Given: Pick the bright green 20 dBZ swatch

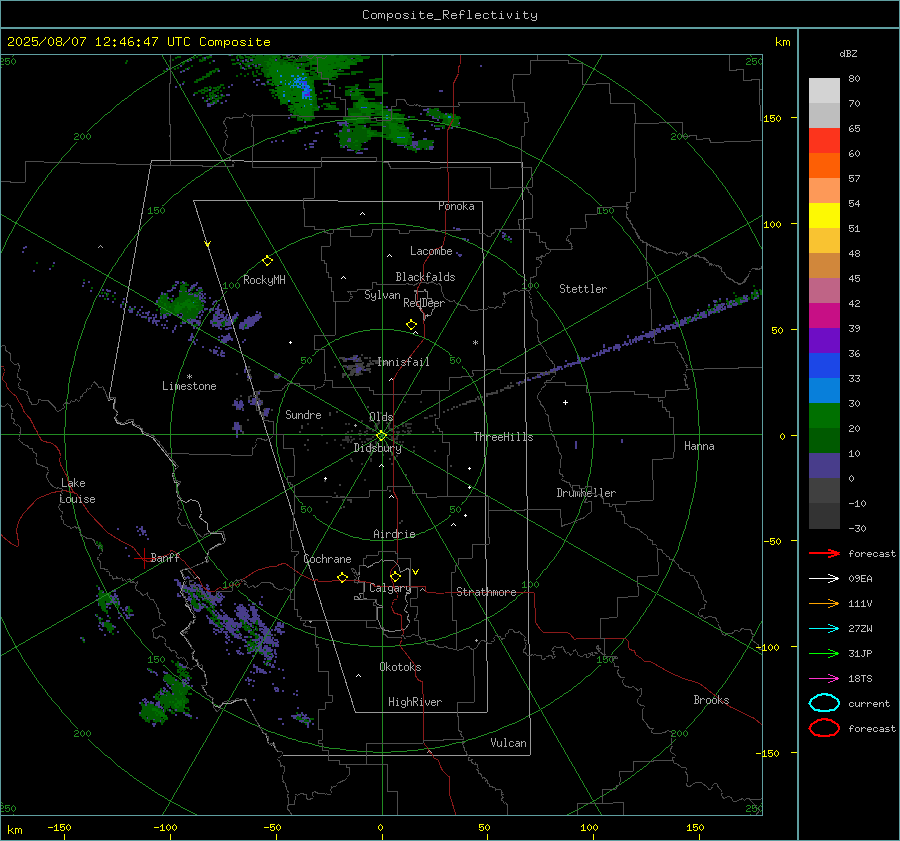Looking at the screenshot, I should pos(824,416).
